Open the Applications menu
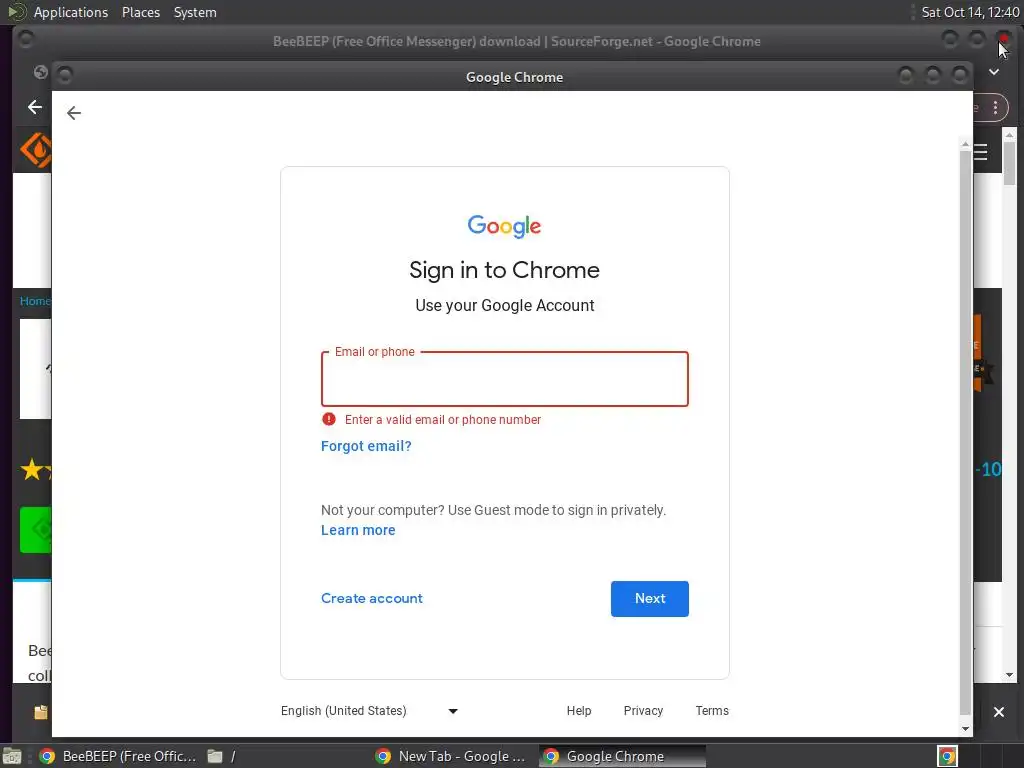Screen dimensions: 1024x768 [x=71, y=12]
